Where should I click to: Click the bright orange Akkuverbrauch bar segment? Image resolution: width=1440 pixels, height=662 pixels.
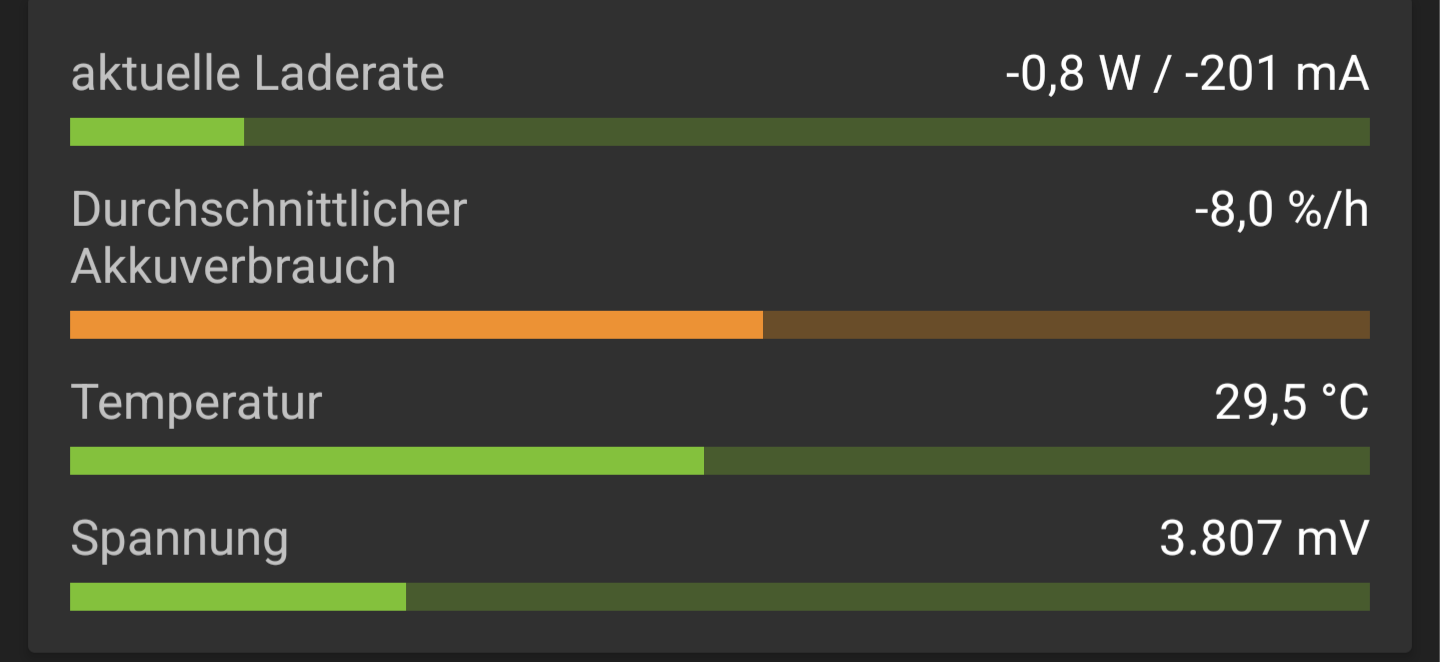click(x=416, y=325)
